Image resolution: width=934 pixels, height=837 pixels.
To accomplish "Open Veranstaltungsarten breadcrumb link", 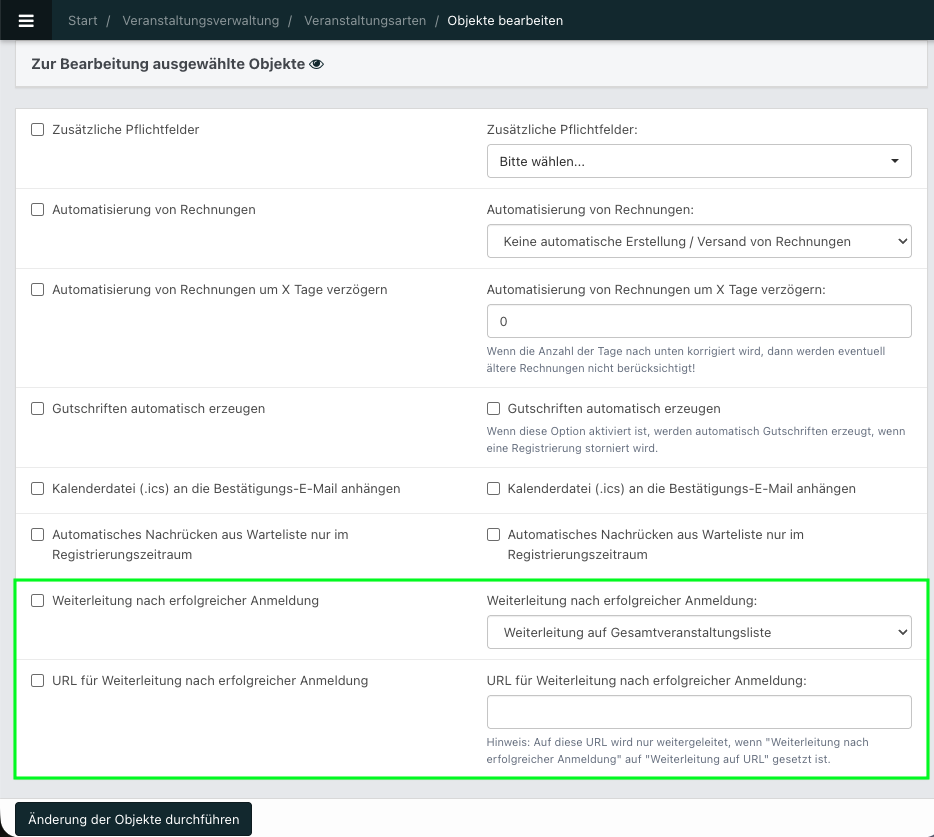I will pos(365,20).
